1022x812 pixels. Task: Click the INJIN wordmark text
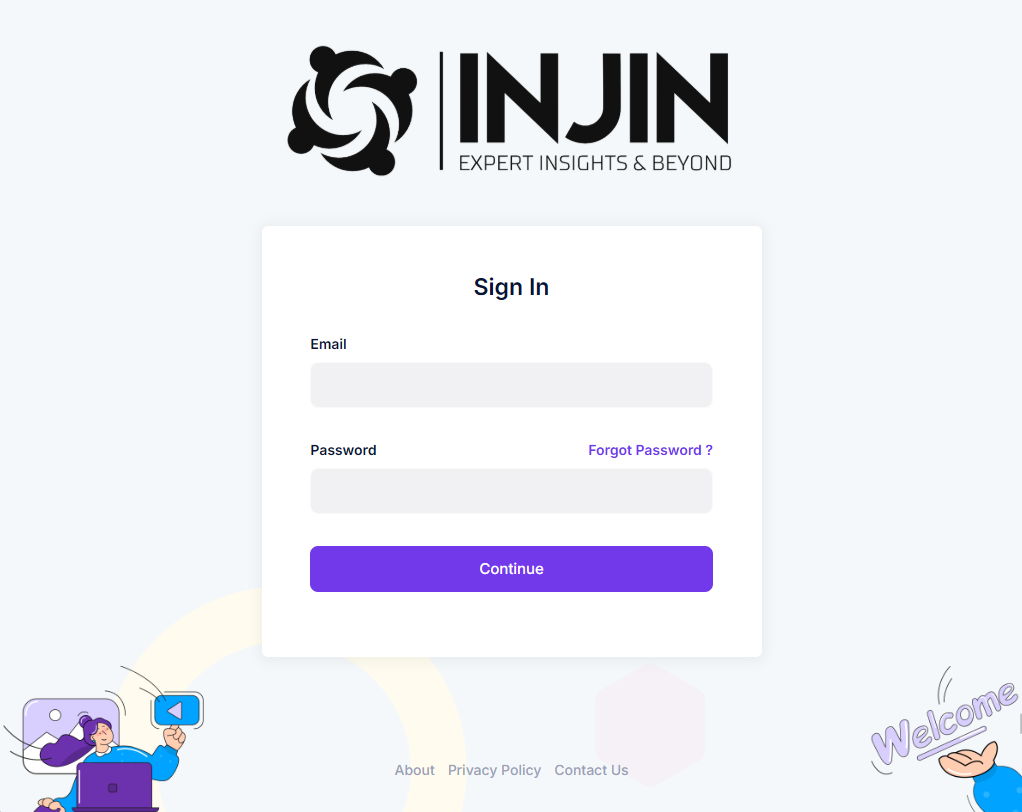pyautogui.click(x=594, y=98)
